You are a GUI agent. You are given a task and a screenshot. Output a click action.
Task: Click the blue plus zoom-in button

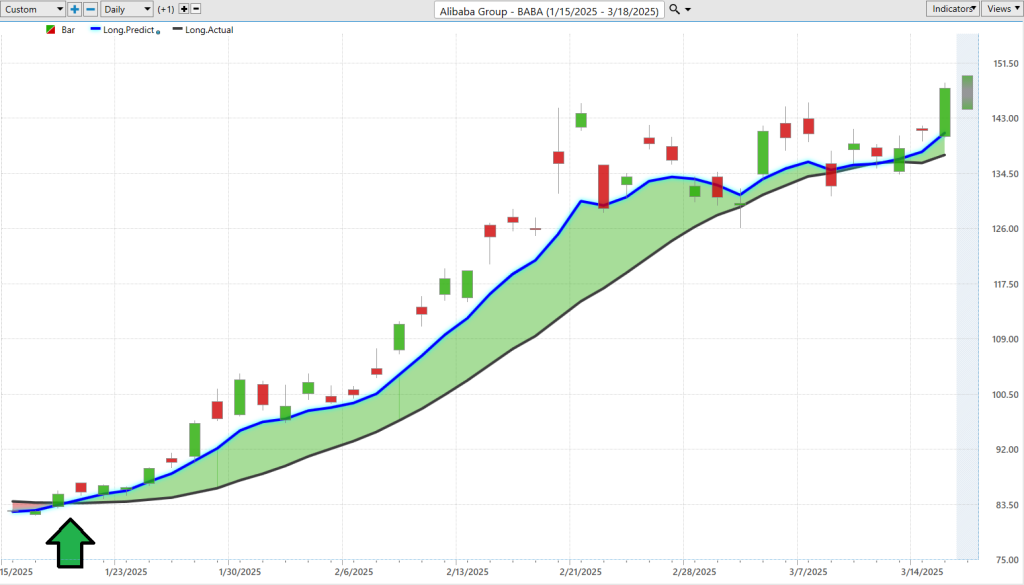(75, 9)
